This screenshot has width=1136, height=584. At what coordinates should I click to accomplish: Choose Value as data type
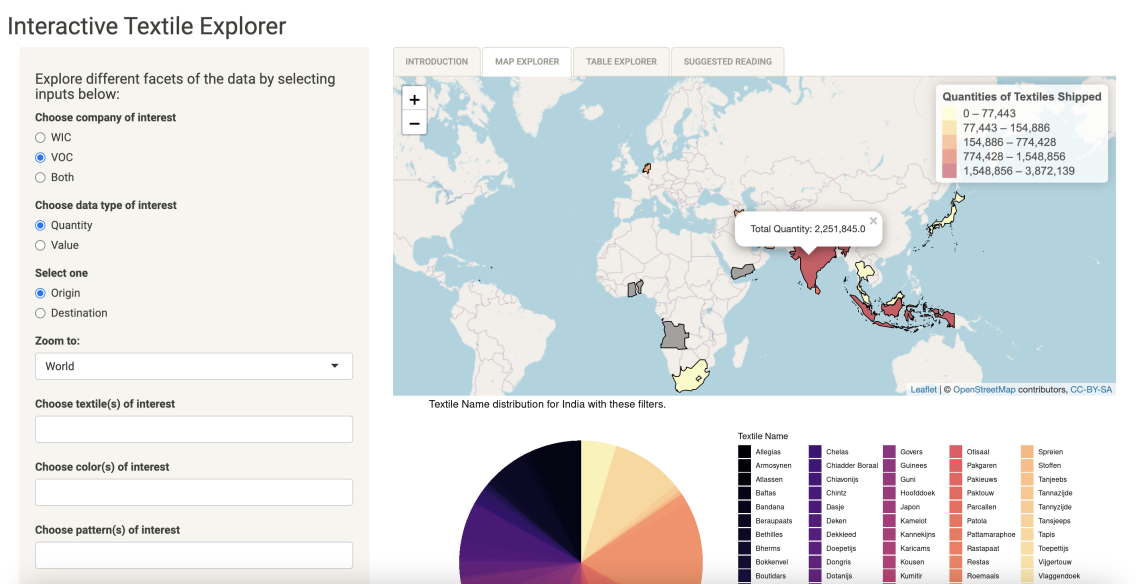pos(41,246)
